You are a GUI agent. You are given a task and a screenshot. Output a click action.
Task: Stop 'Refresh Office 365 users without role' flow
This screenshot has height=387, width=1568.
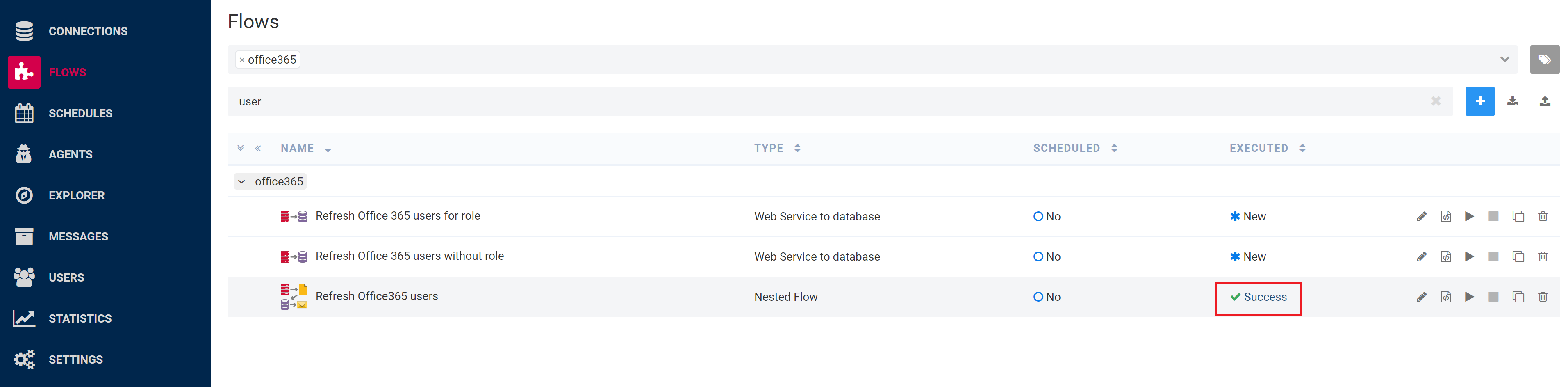pyautogui.click(x=1493, y=256)
